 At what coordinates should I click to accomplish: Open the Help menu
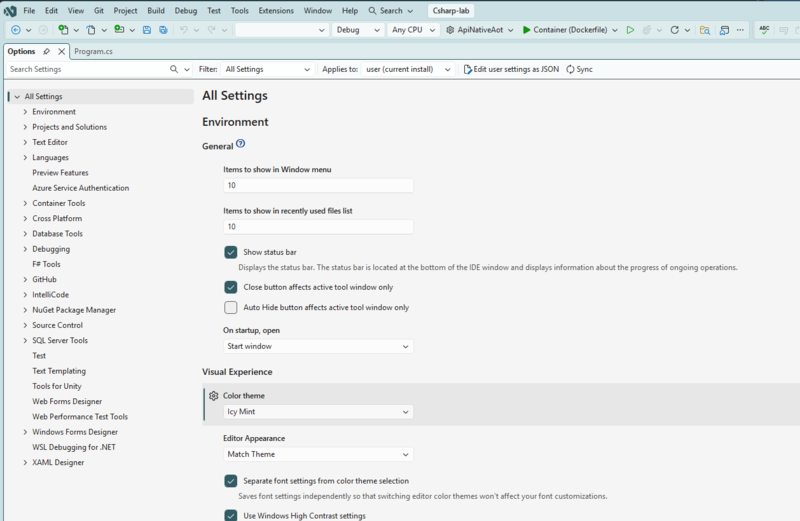click(349, 11)
